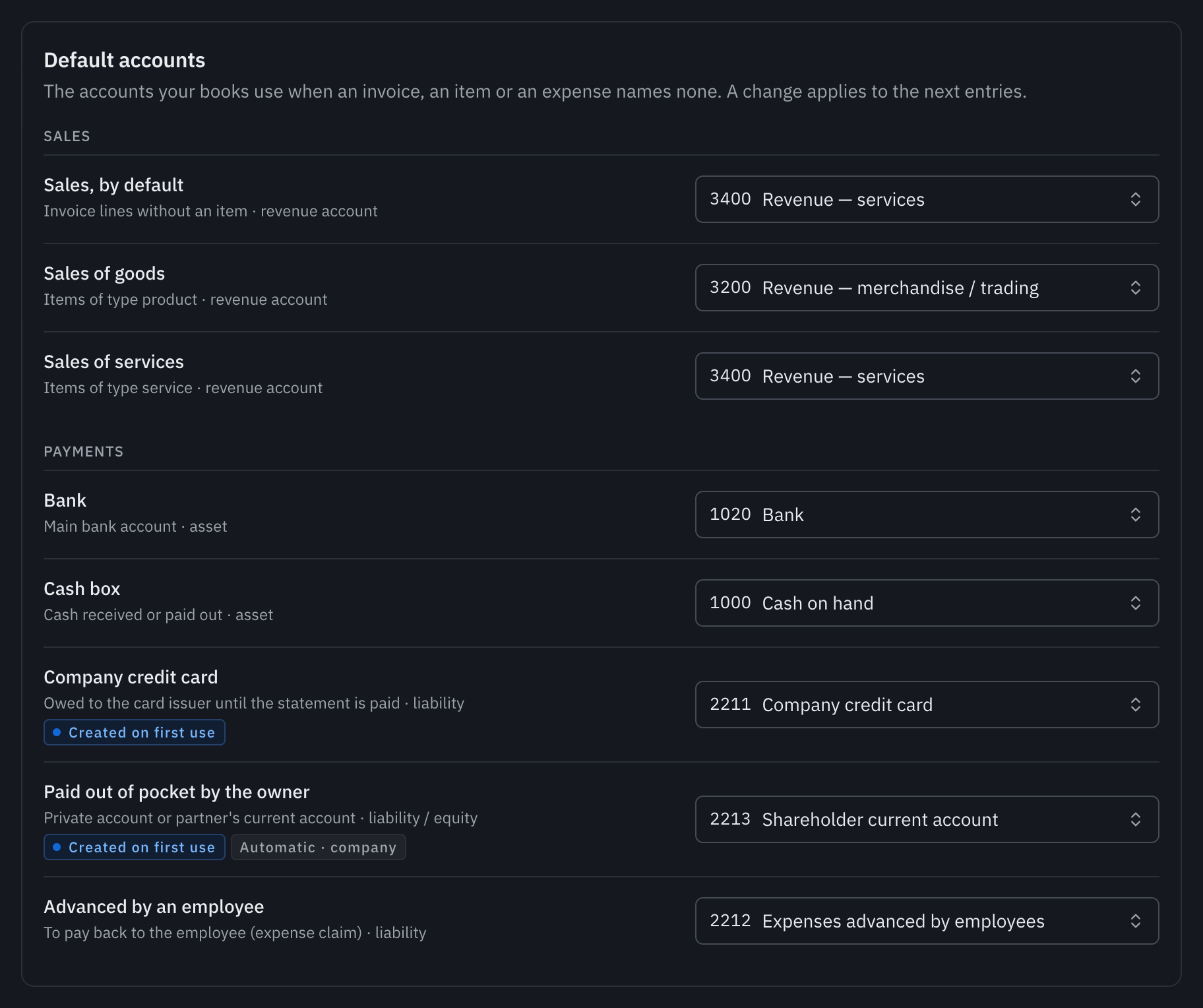Click the Invoice lines without an item description

[x=210, y=211]
